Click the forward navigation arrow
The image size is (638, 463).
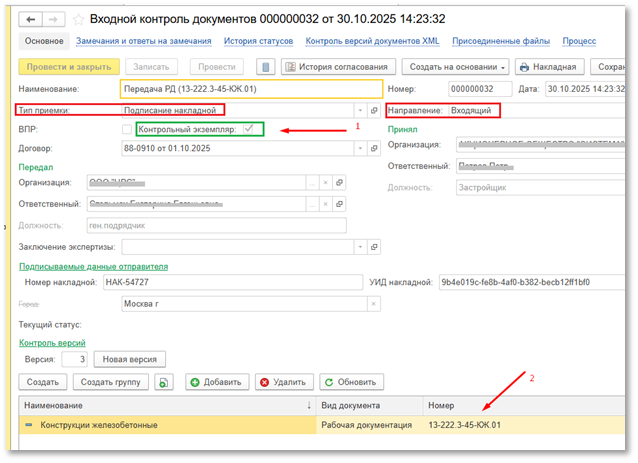51,19
